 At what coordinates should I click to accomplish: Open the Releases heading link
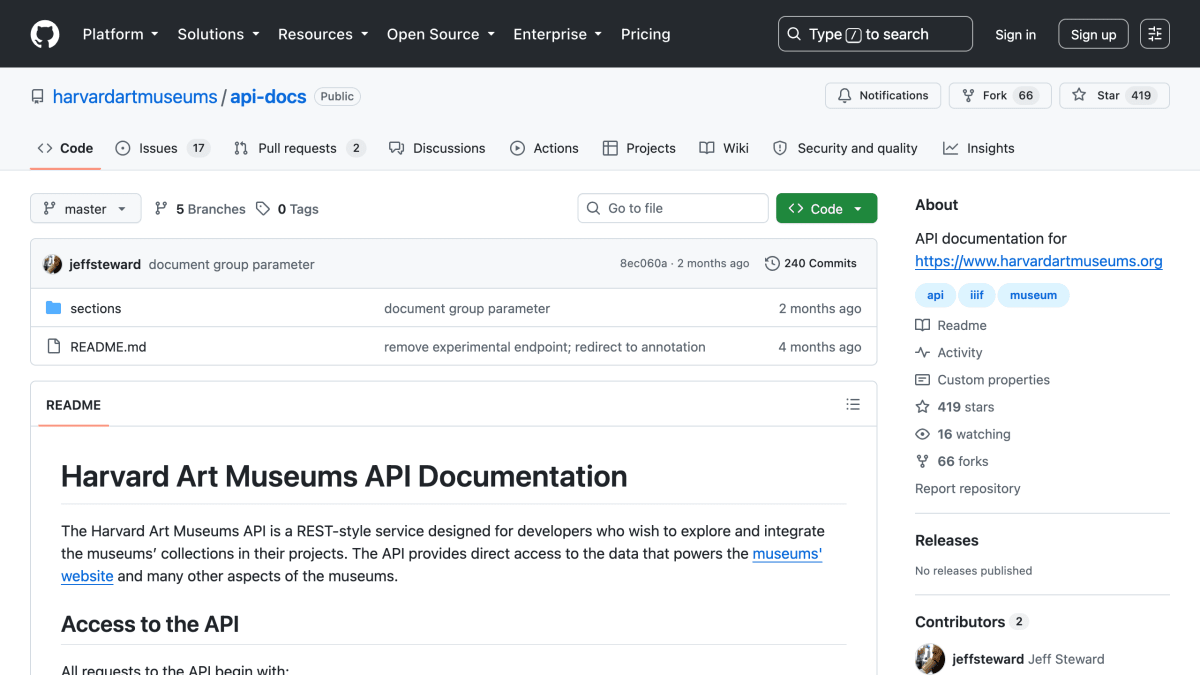point(947,540)
